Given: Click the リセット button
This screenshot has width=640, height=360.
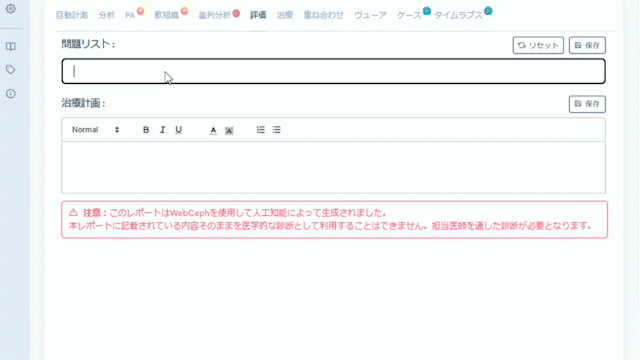Looking at the screenshot, I should point(538,45).
